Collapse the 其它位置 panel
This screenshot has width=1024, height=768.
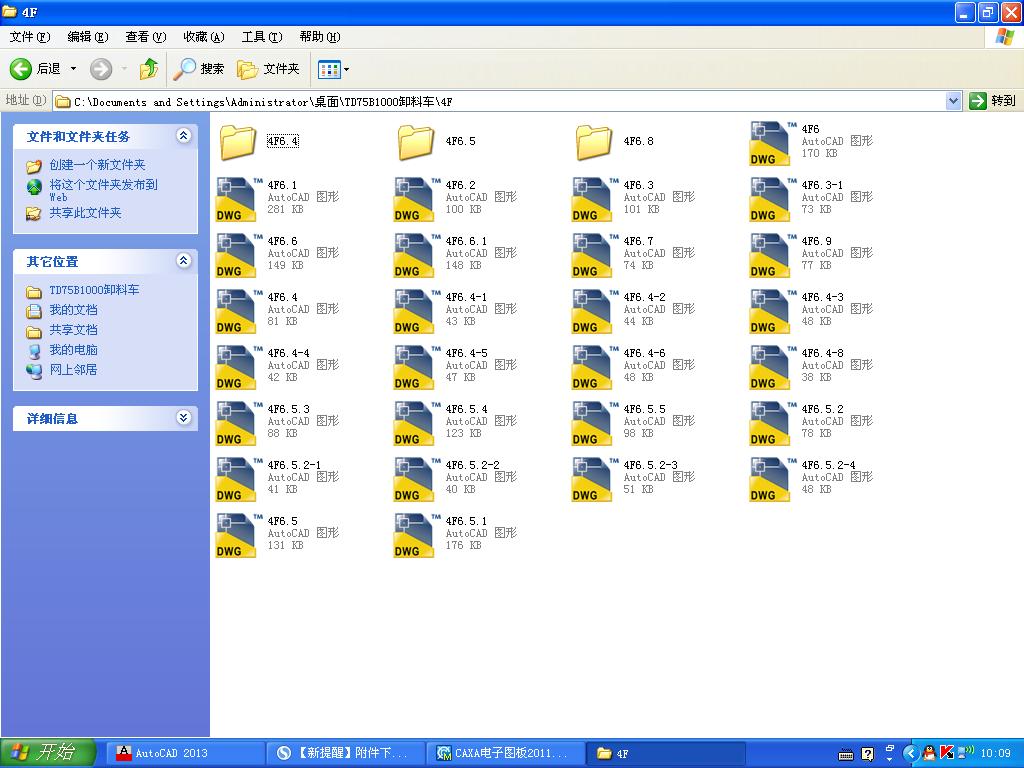pyautogui.click(x=184, y=261)
